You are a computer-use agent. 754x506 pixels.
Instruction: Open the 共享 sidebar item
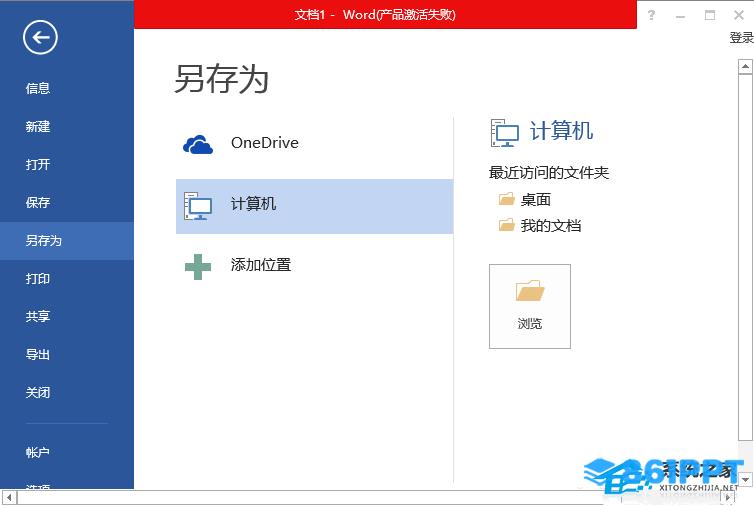(x=38, y=316)
